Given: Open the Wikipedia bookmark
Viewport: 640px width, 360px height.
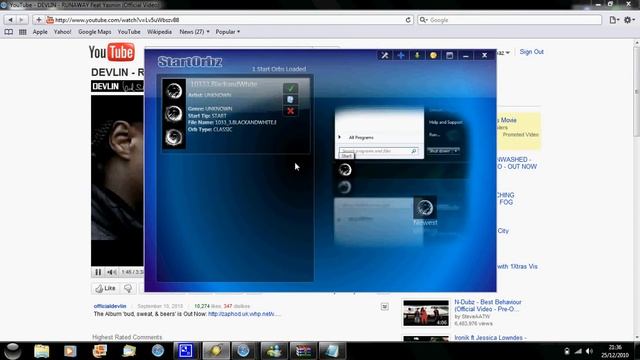Looking at the screenshot, I should tap(159, 31).
